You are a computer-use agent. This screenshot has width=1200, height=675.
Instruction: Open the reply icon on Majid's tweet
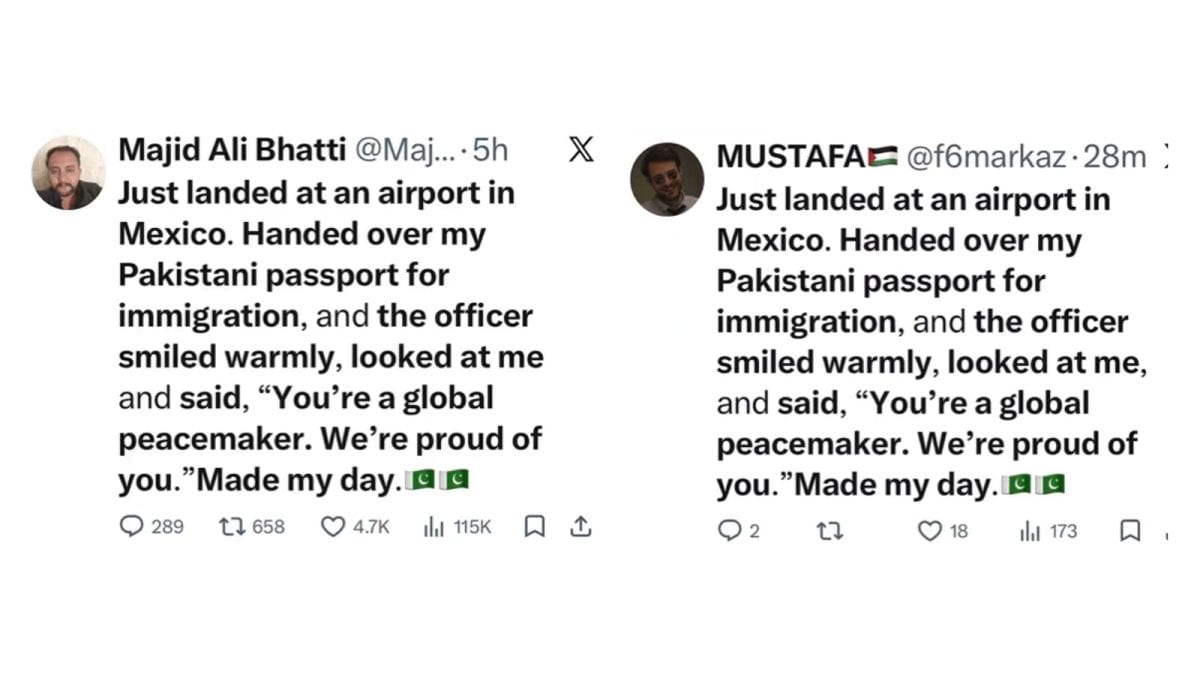point(131,525)
